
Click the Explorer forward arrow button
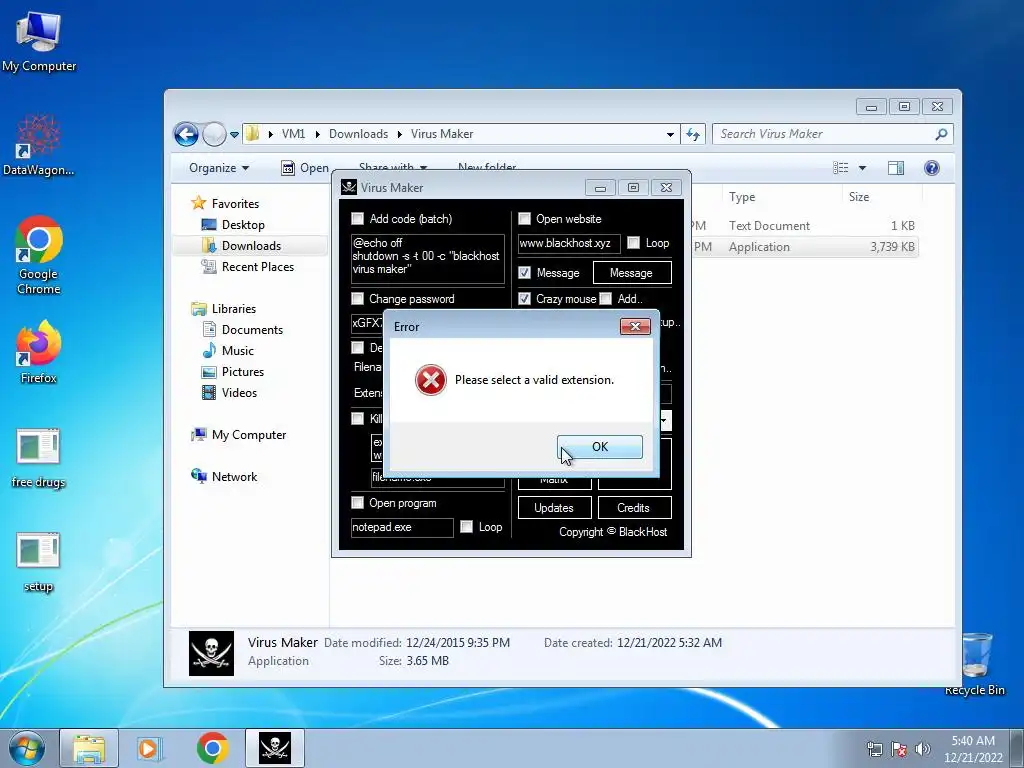click(x=214, y=135)
